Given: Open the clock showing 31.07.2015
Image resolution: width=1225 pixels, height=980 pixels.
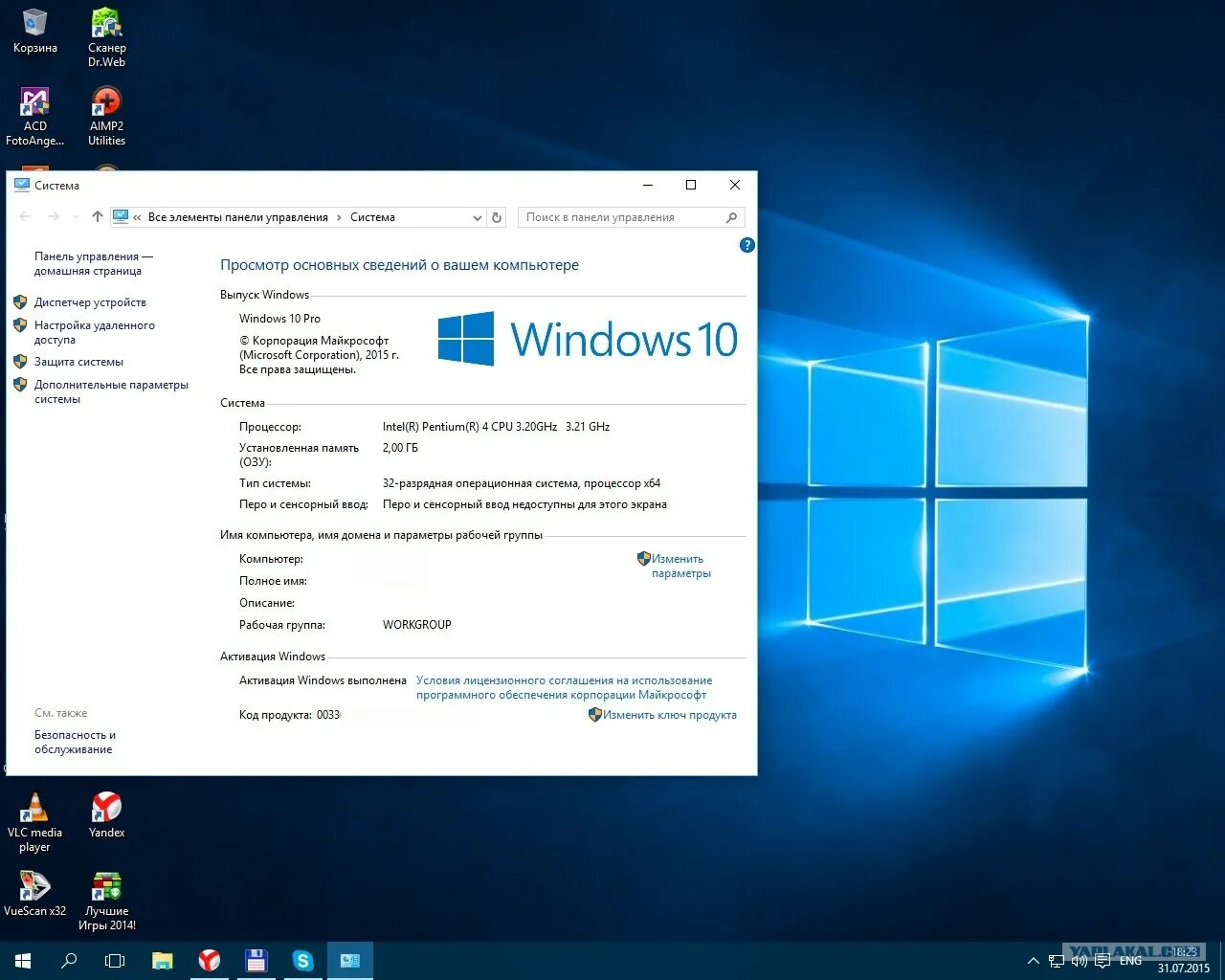Looking at the screenshot, I should coord(1184,961).
